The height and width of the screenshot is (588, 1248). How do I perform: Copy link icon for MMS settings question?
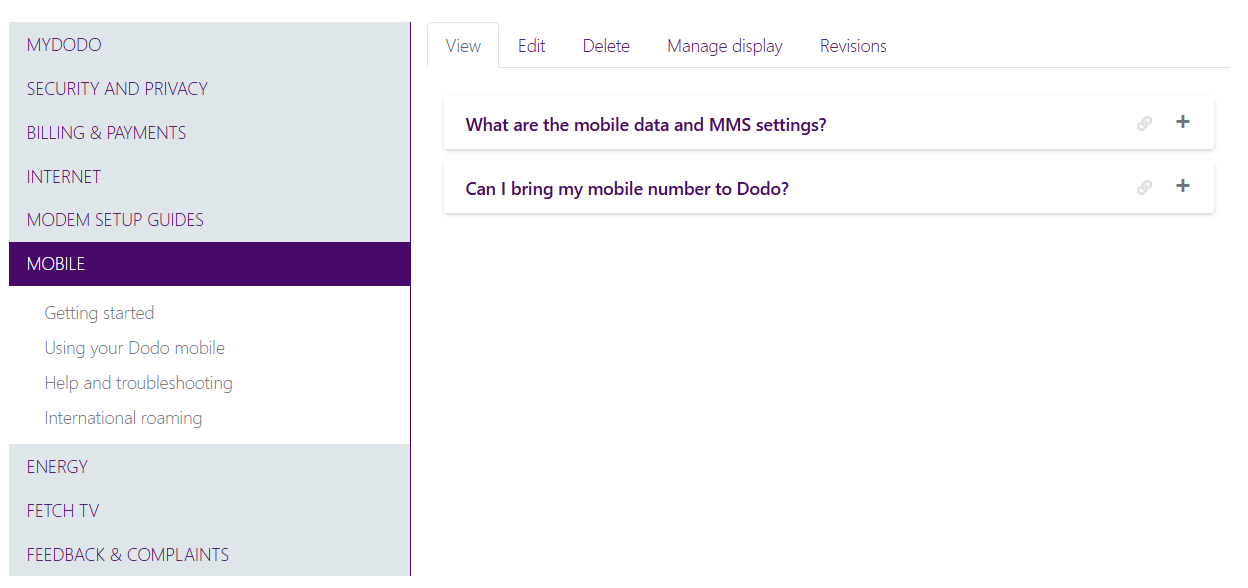tap(1144, 124)
